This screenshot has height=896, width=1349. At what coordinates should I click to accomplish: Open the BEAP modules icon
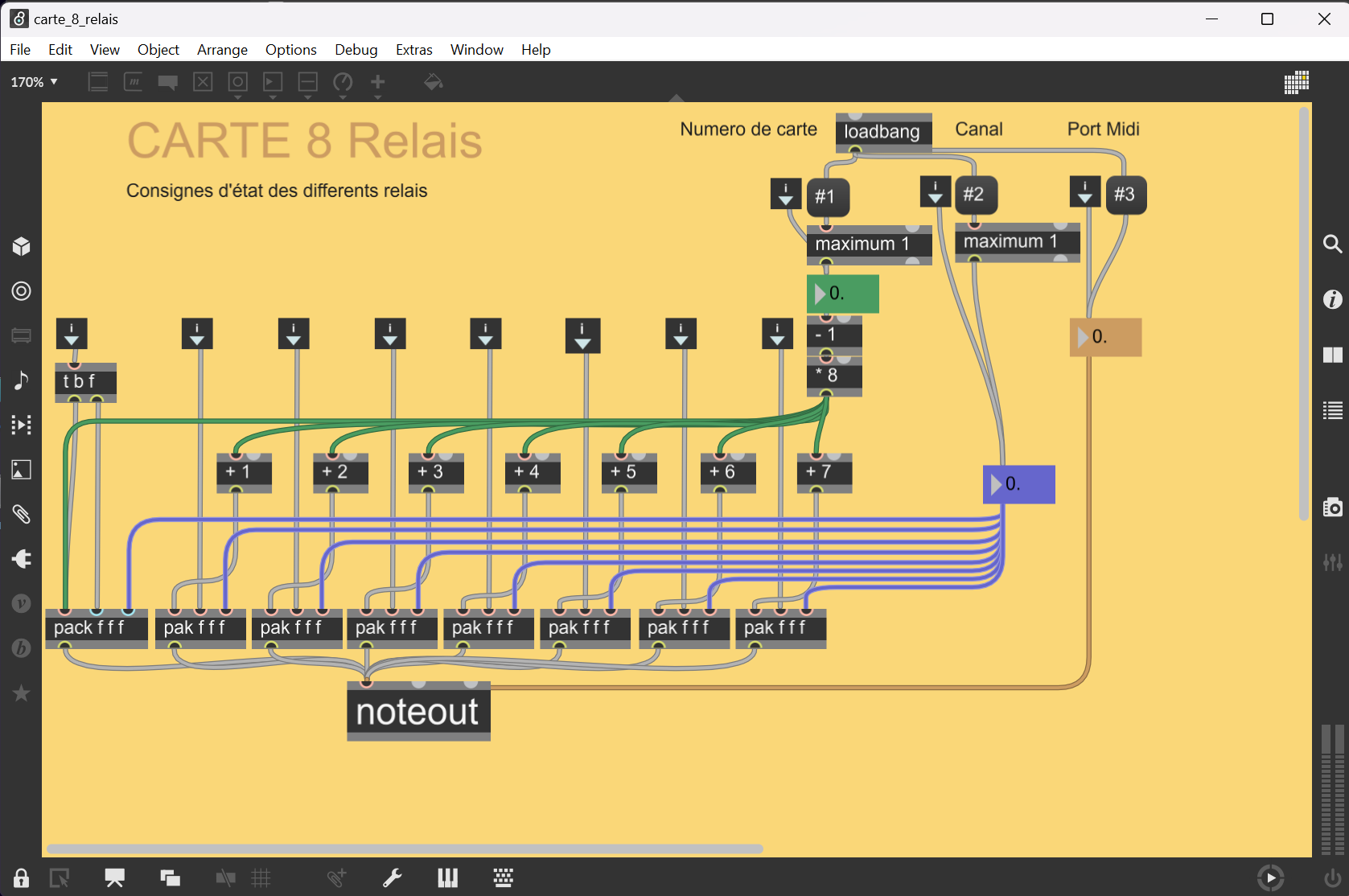pos(22,648)
